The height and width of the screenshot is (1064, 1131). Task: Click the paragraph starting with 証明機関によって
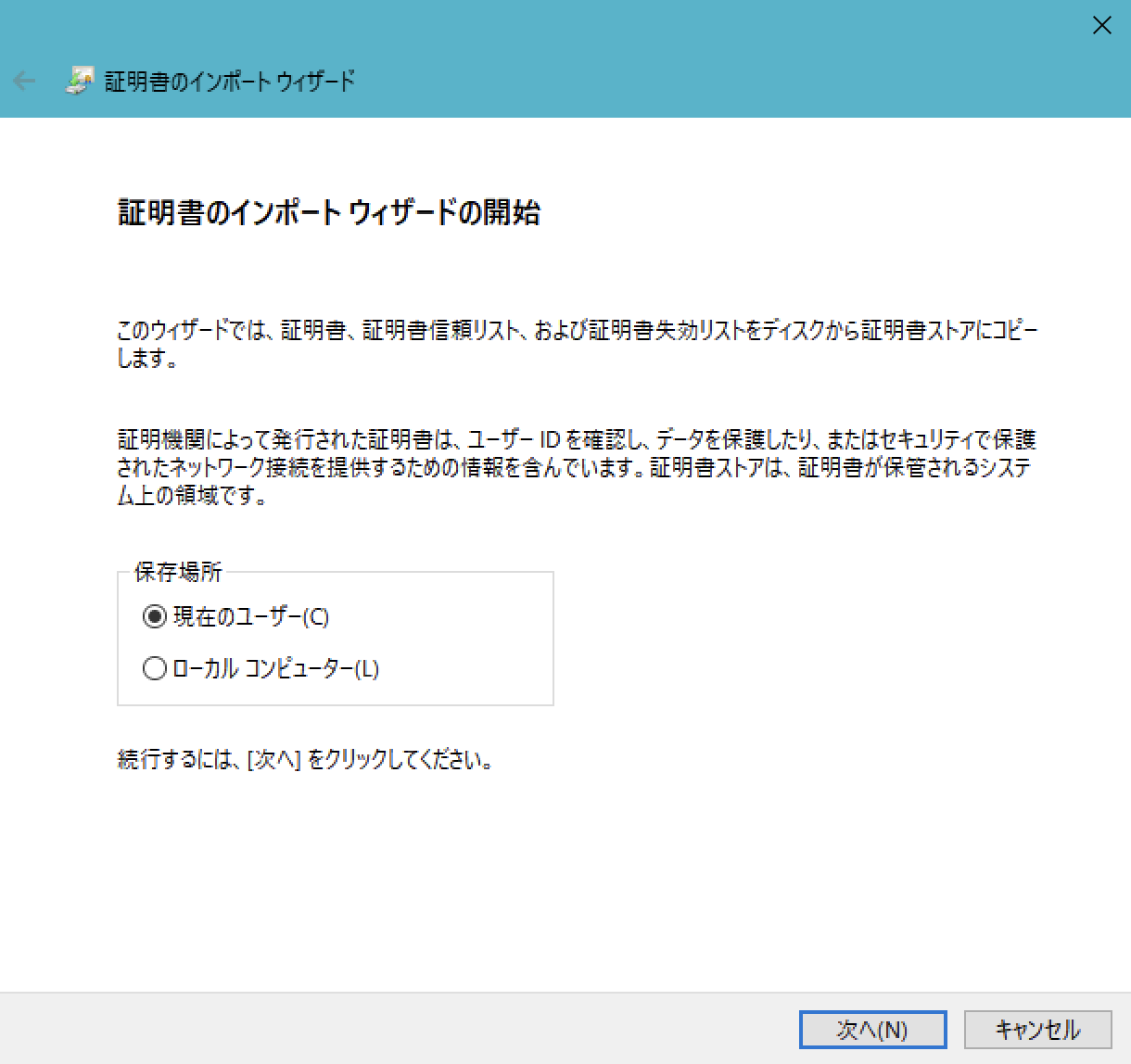tap(575, 467)
